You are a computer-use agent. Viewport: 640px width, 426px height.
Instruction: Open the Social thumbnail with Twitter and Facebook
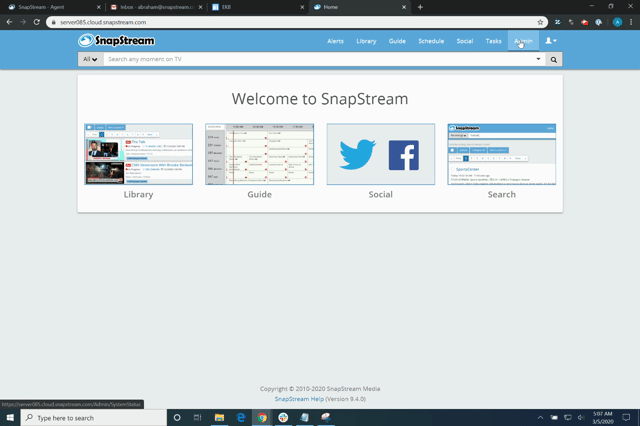[380, 154]
